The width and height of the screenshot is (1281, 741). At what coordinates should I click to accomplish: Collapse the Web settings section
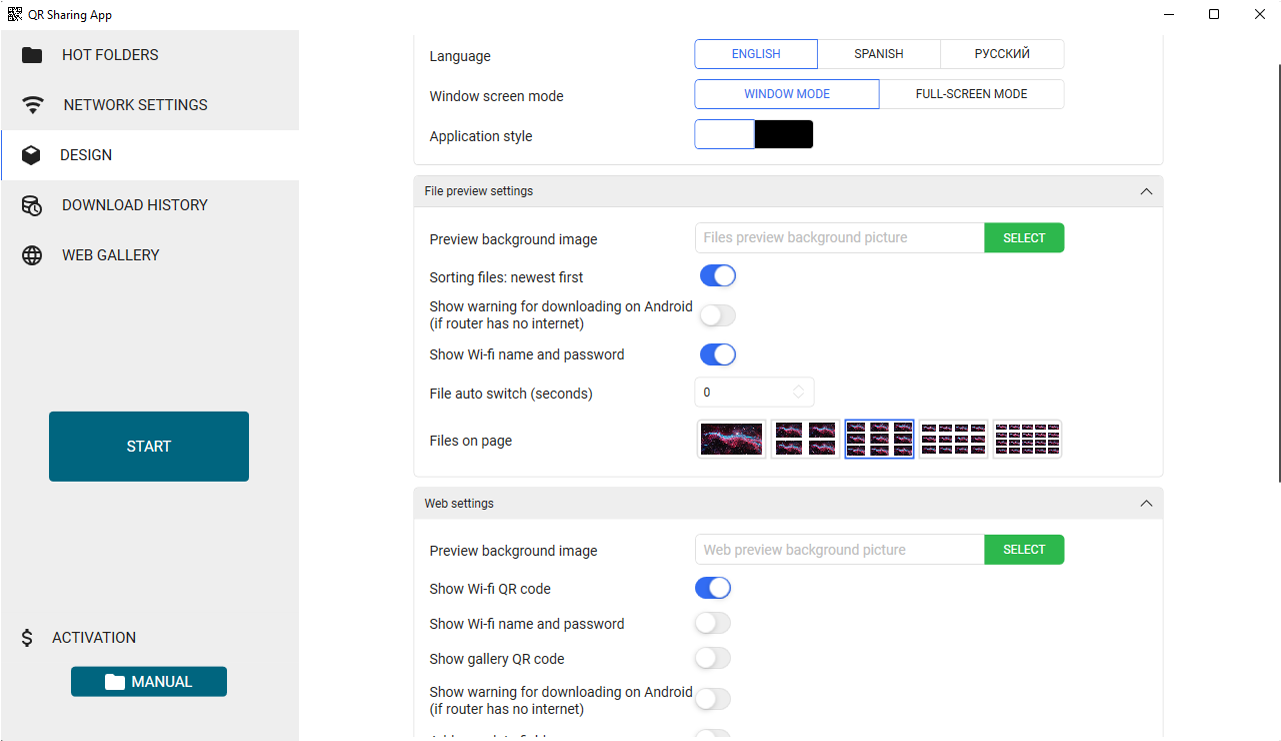click(1146, 503)
